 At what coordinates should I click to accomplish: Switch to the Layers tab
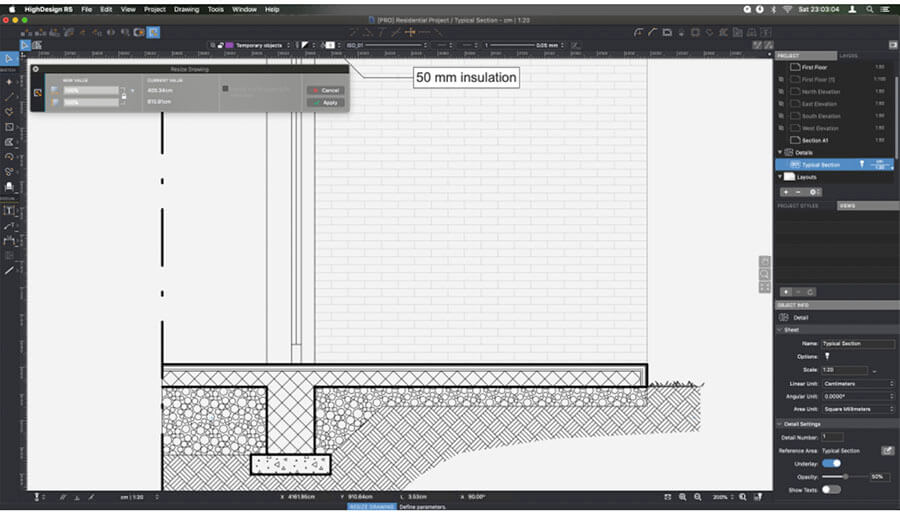point(848,55)
